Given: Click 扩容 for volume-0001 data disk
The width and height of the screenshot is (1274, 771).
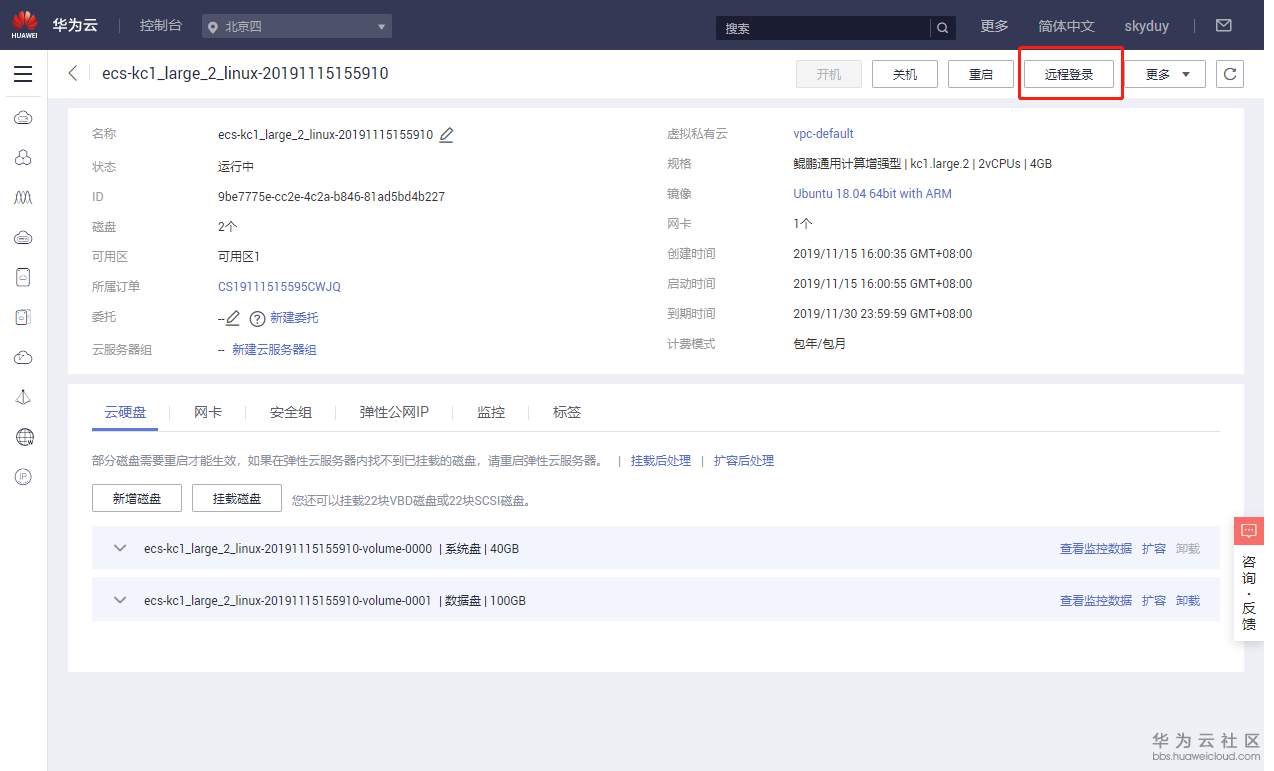Looking at the screenshot, I should point(1154,601).
